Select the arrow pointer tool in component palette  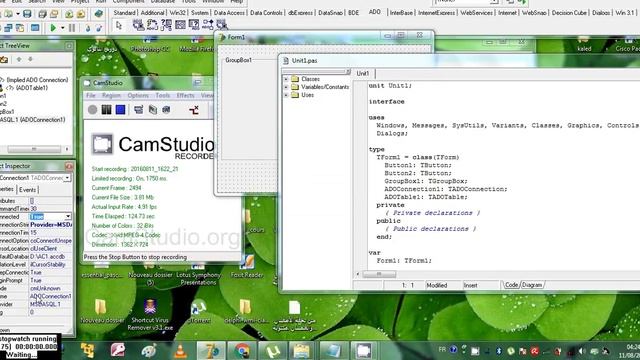(x=119, y=25)
